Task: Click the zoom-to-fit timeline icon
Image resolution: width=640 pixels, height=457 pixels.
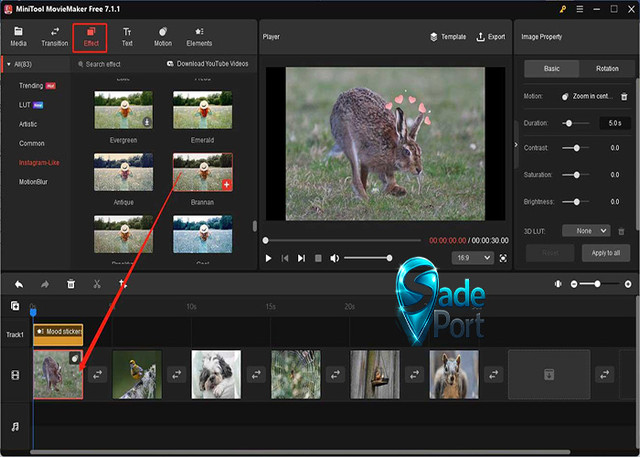Action: 558,284
